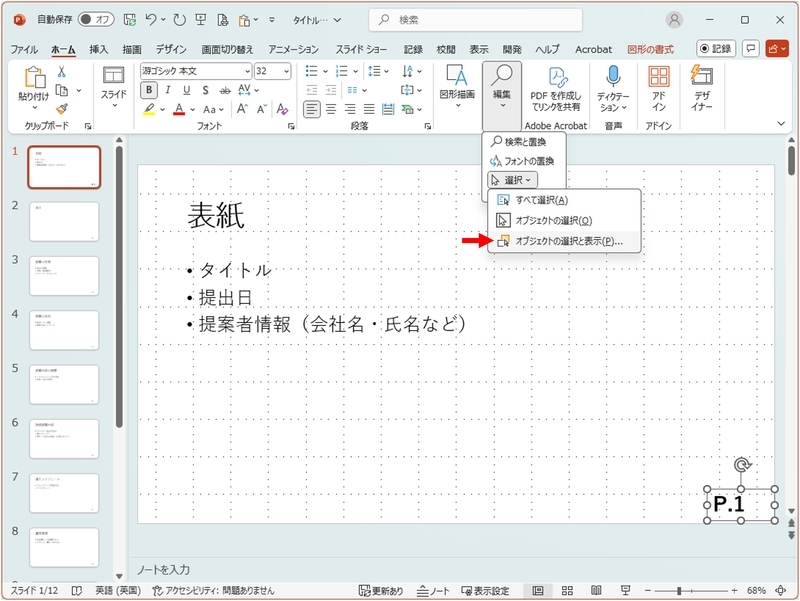Toggle Underline formatting button
Image resolution: width=800 pixels, height=601 pixels.
click(187, 90)
